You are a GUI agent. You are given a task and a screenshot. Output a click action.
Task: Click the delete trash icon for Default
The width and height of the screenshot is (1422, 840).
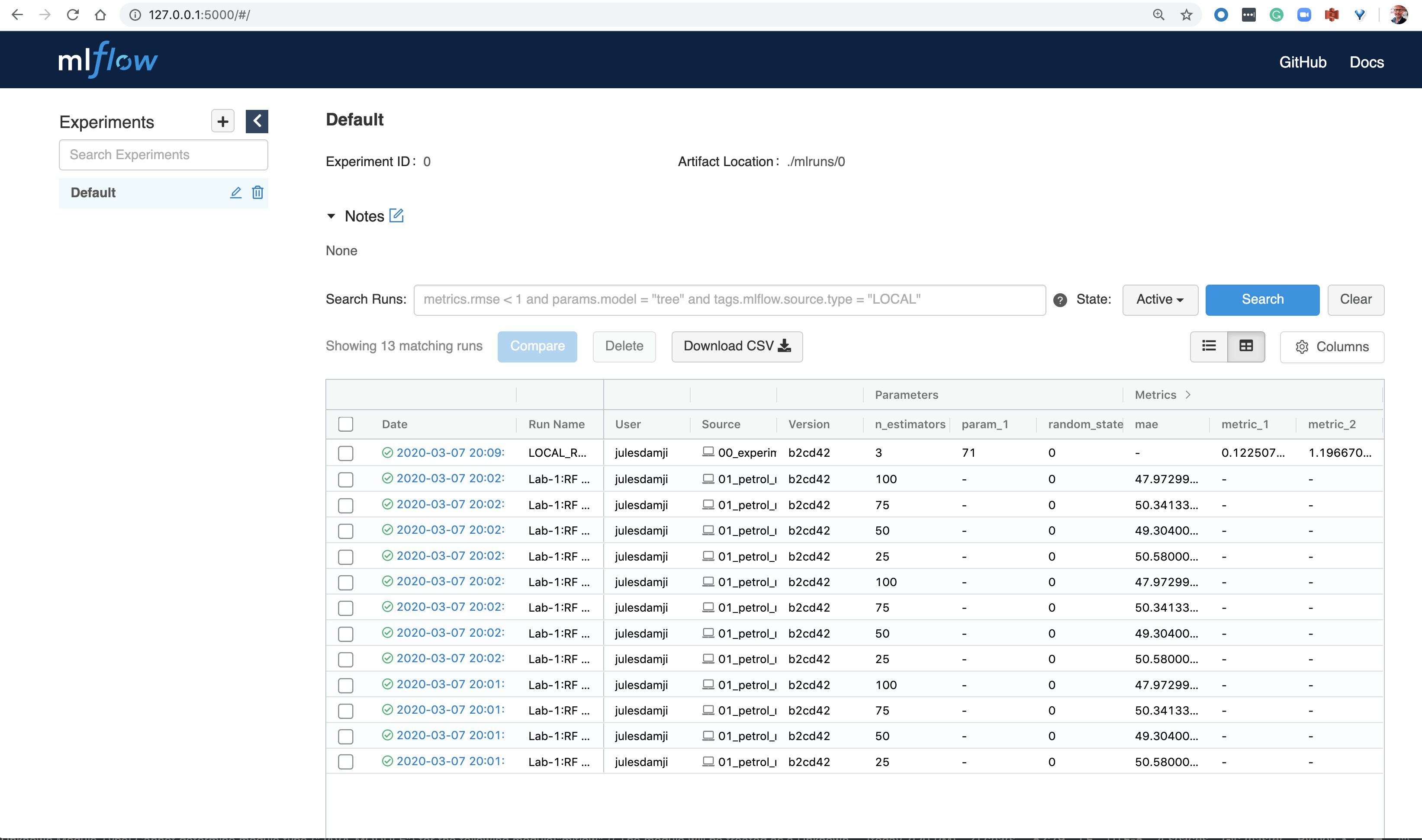257,192
